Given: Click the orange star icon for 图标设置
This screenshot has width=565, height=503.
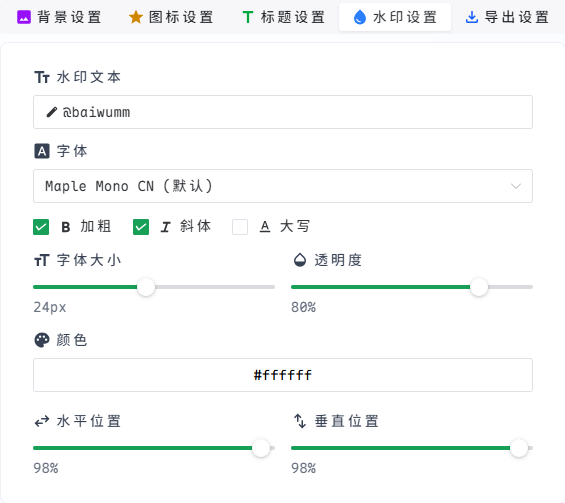Looking at the screenshot, I should [x=136, y=17].
